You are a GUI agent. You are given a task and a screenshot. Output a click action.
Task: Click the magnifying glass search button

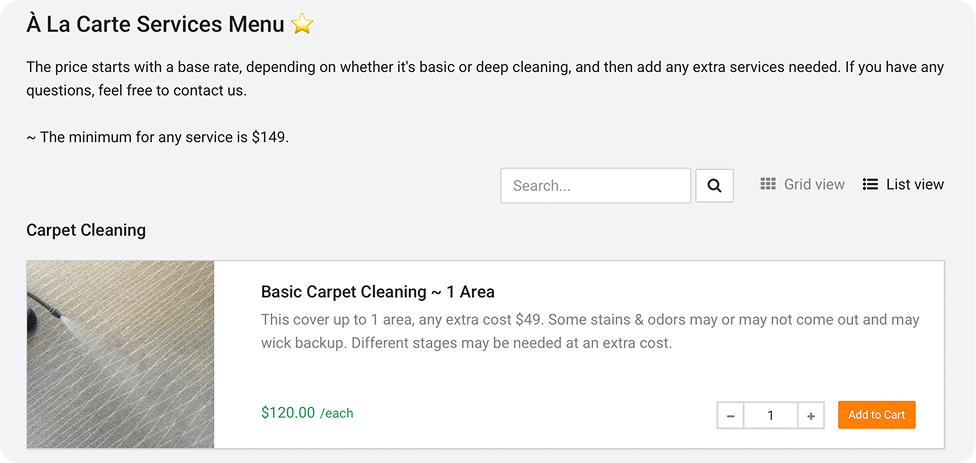714,186
